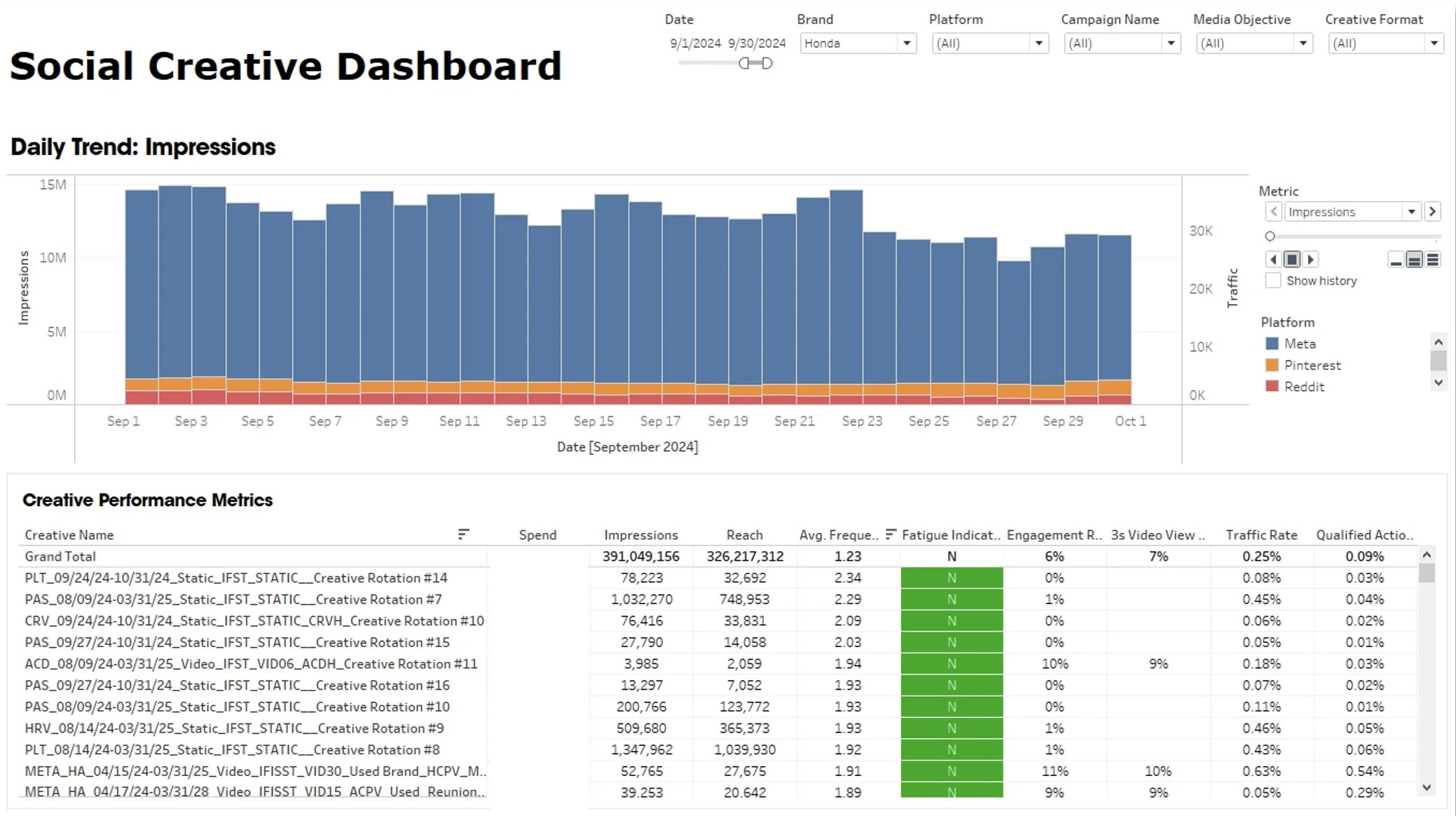Click the Meta blue legend swatch
This screenshot has width=1456, height=816.
pyautogui.click(x=1272, y=344)
